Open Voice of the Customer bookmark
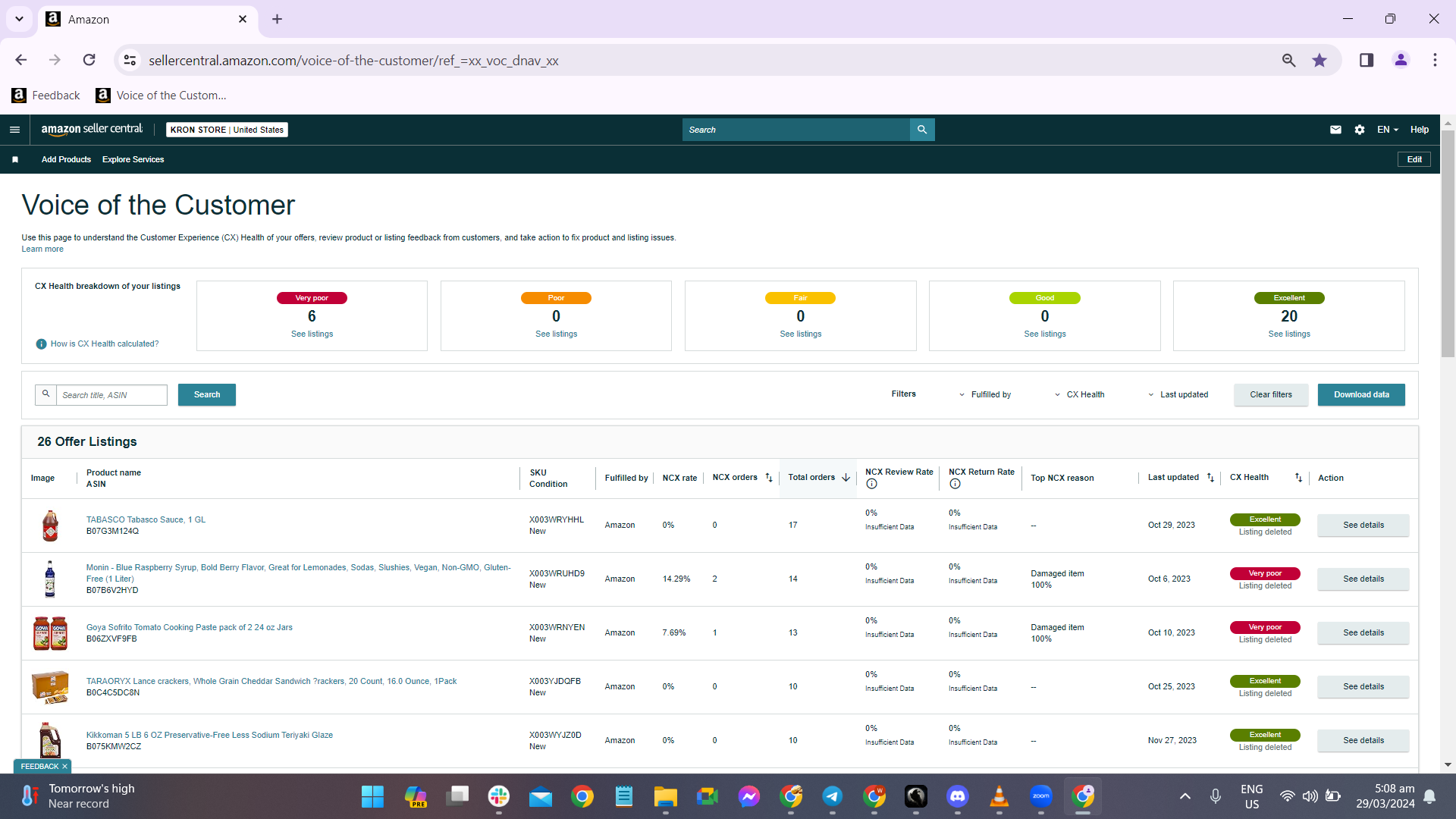The height and width of the screenshot is (819, 1456). tap(162, 96)
